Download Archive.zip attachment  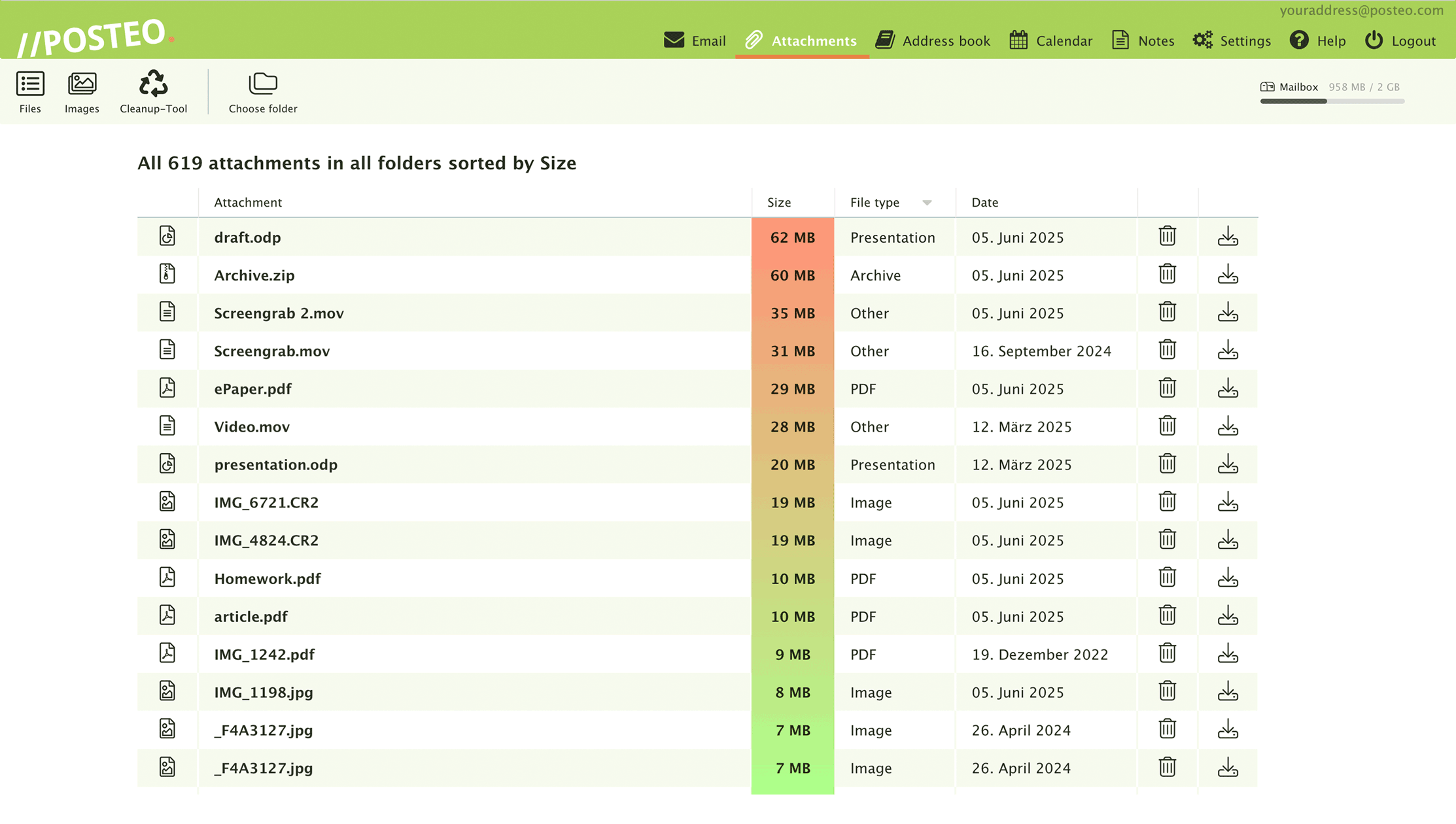tap(1227, 275)
